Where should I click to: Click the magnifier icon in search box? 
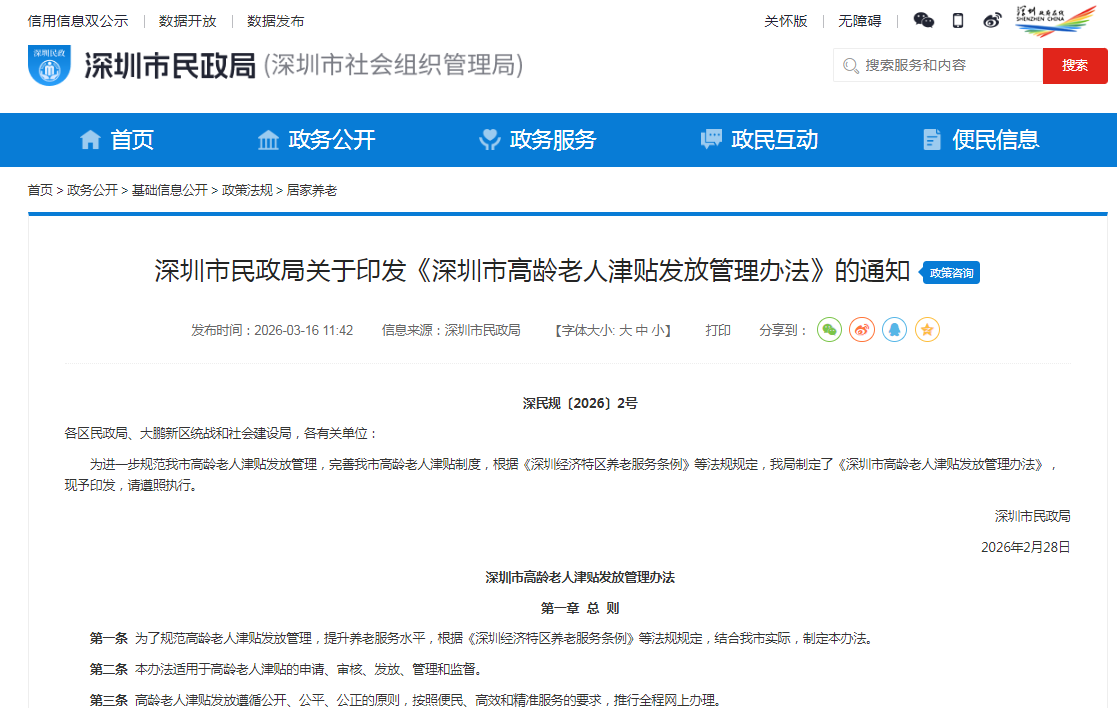[x=851, y=66]
